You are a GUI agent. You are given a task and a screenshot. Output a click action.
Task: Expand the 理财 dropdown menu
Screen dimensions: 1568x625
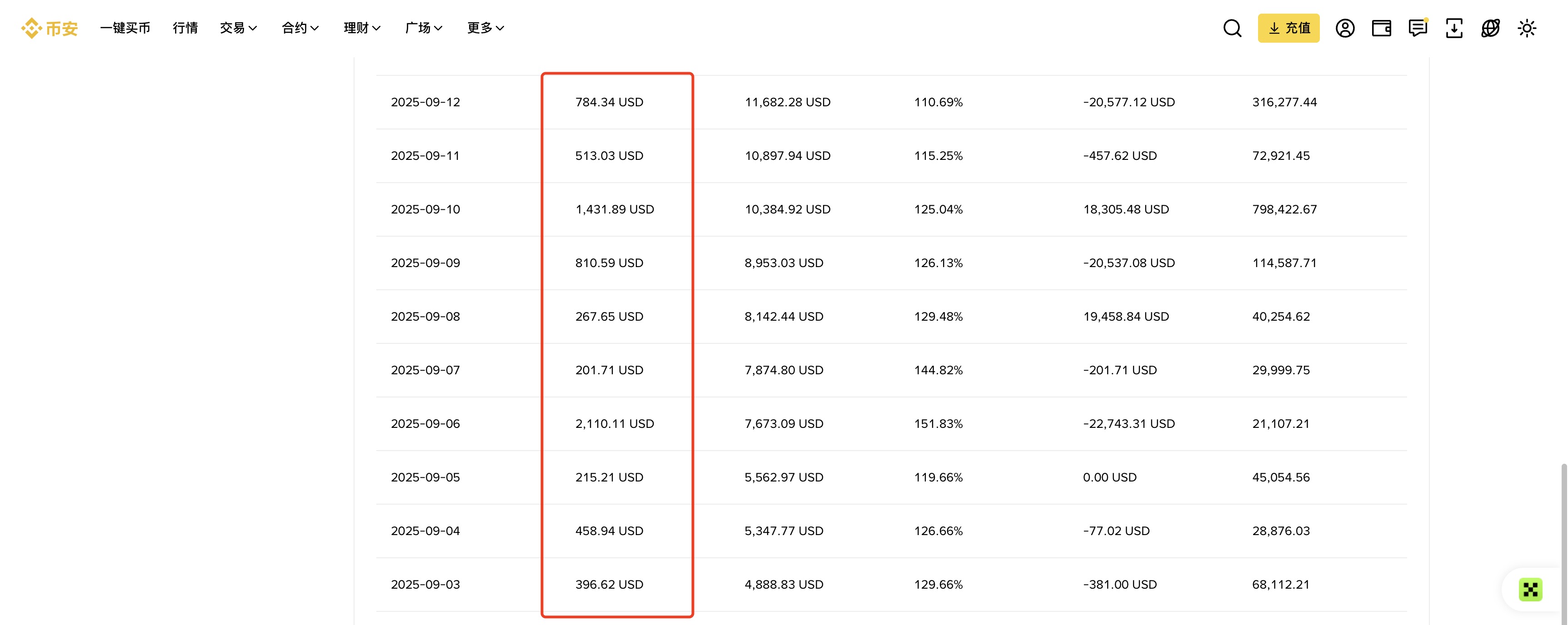[x=362, y=28]
